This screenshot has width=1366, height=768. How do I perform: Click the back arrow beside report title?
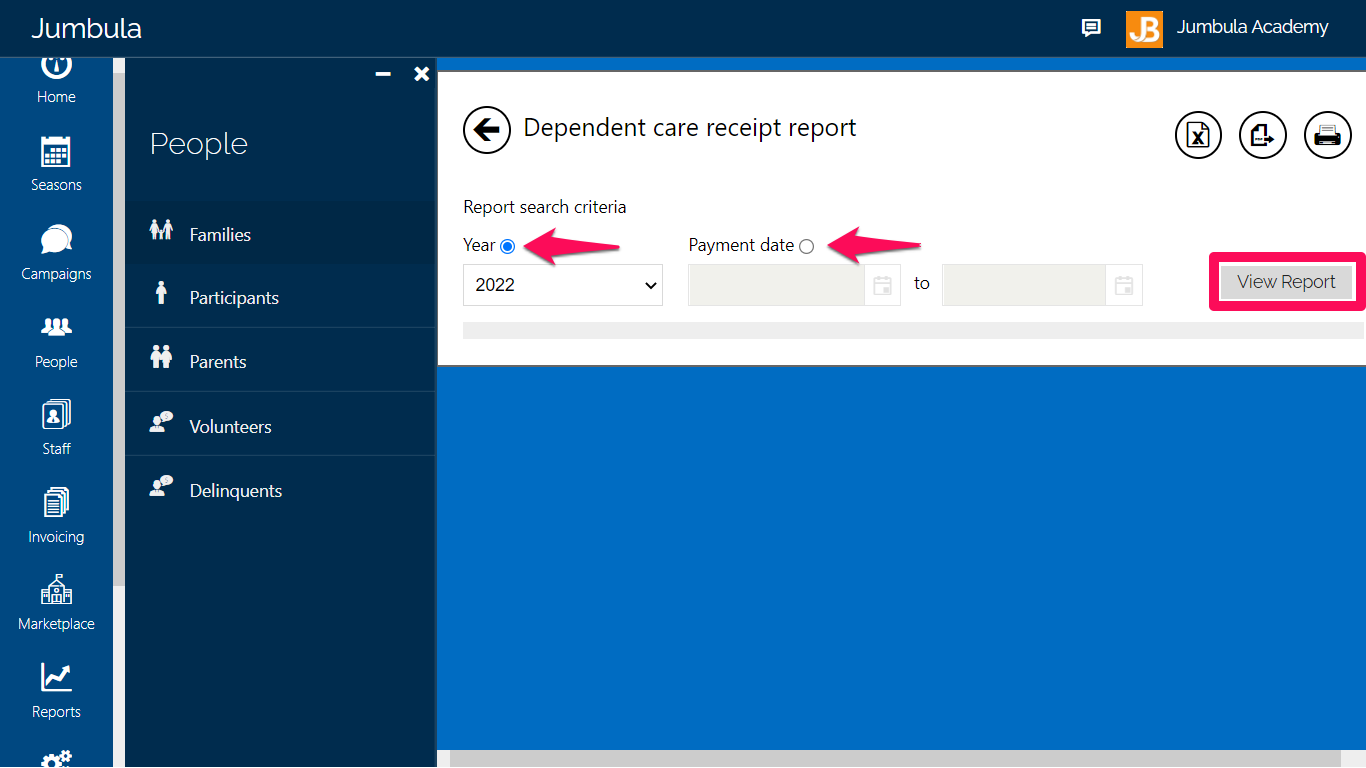487,129
